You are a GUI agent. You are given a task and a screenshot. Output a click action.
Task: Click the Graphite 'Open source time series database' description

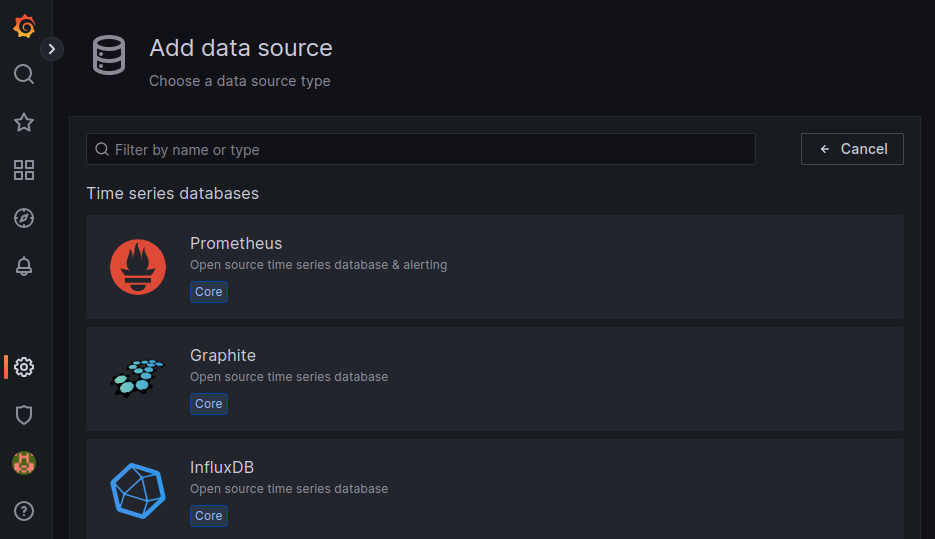click(x=289, y=377)
